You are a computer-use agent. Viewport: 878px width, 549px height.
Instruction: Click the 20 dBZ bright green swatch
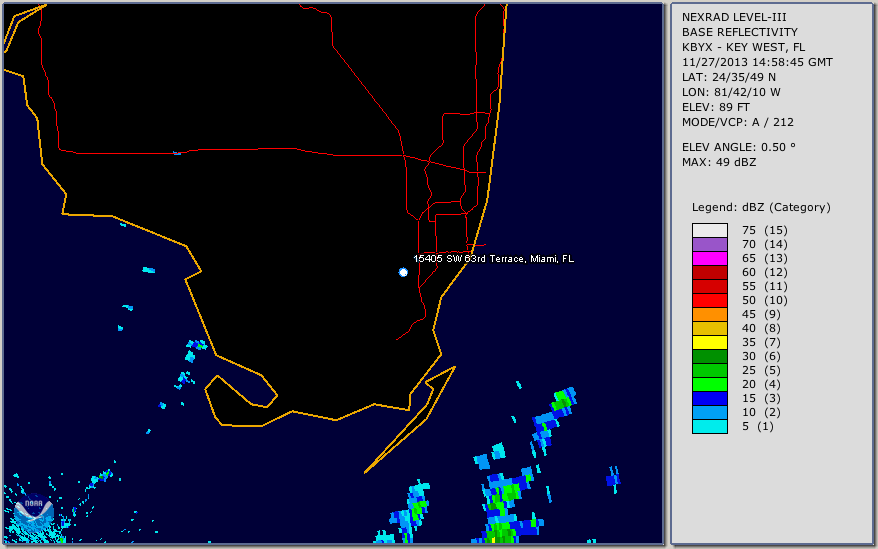[709, 384]
